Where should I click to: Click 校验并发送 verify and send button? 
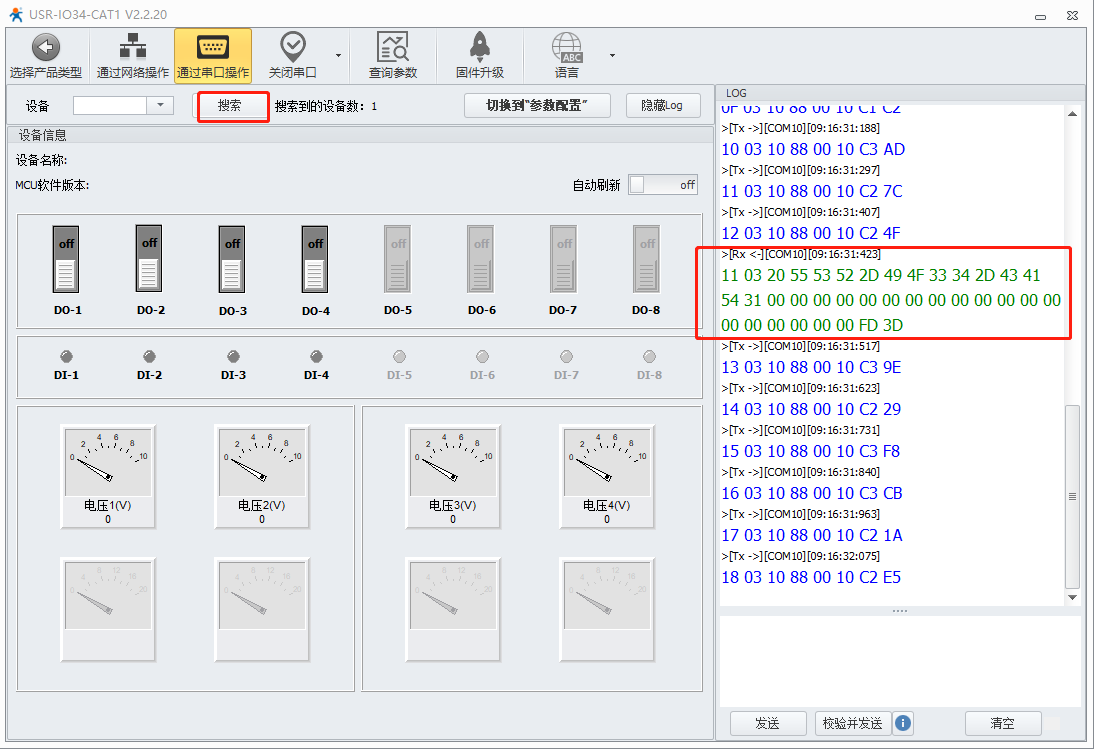853,723
